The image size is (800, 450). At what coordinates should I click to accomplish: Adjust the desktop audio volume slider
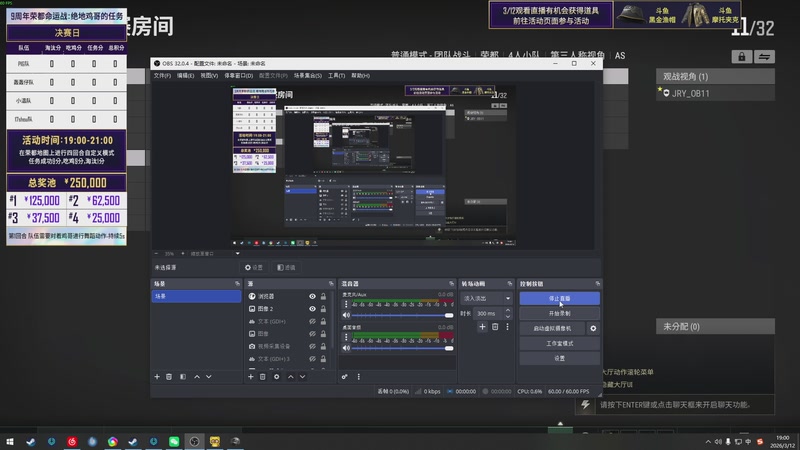(x=403, y=348)
